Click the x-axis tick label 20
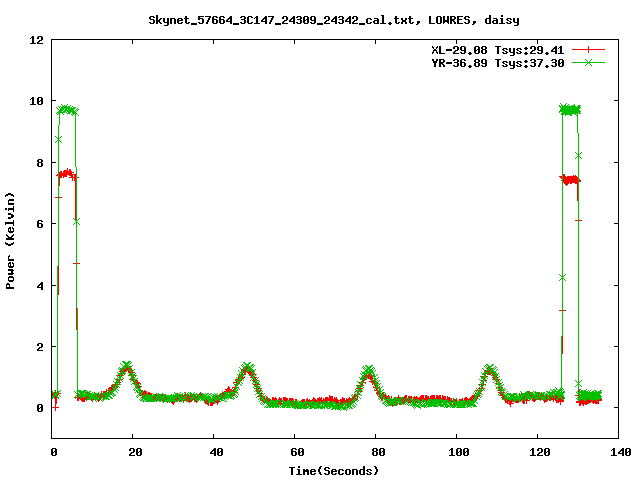The height and width of the screenshot is (480, 640). [x=135, y=452]
